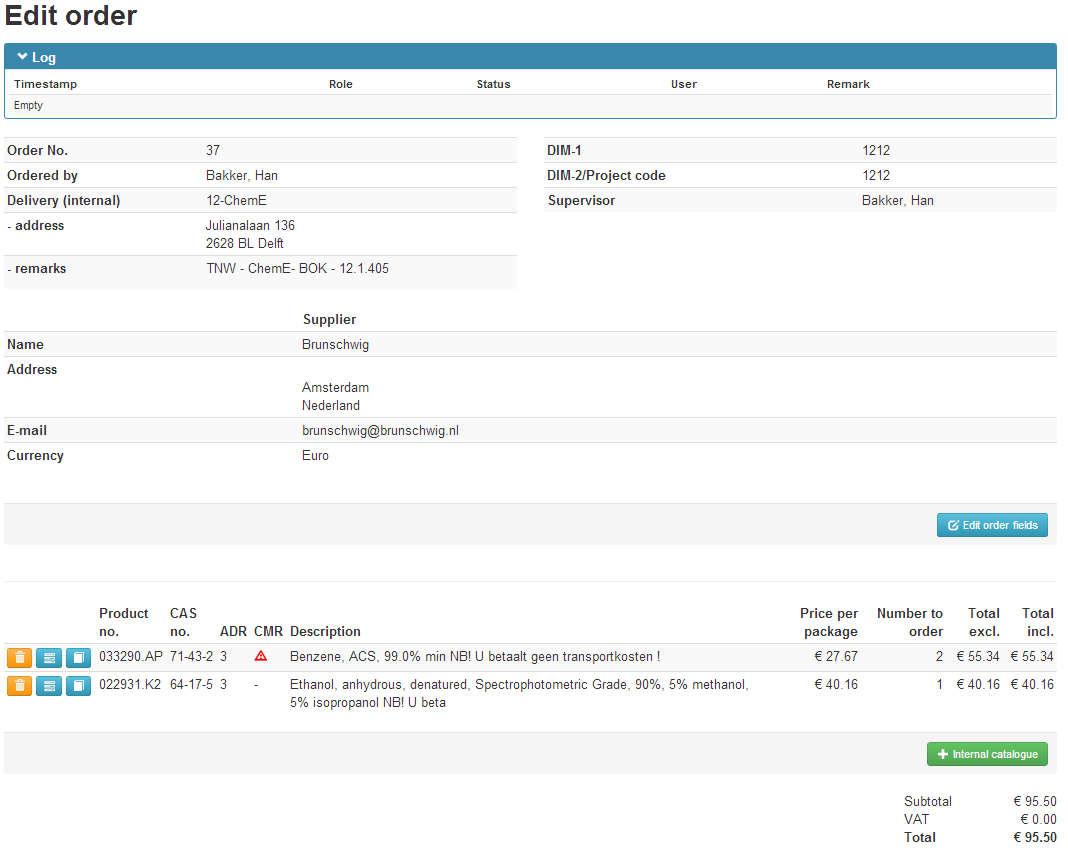Image resolution: width=1068 pixels, height=851 pixels.
Task: Click product number 022931.K2
Action: tap(130, 684)
